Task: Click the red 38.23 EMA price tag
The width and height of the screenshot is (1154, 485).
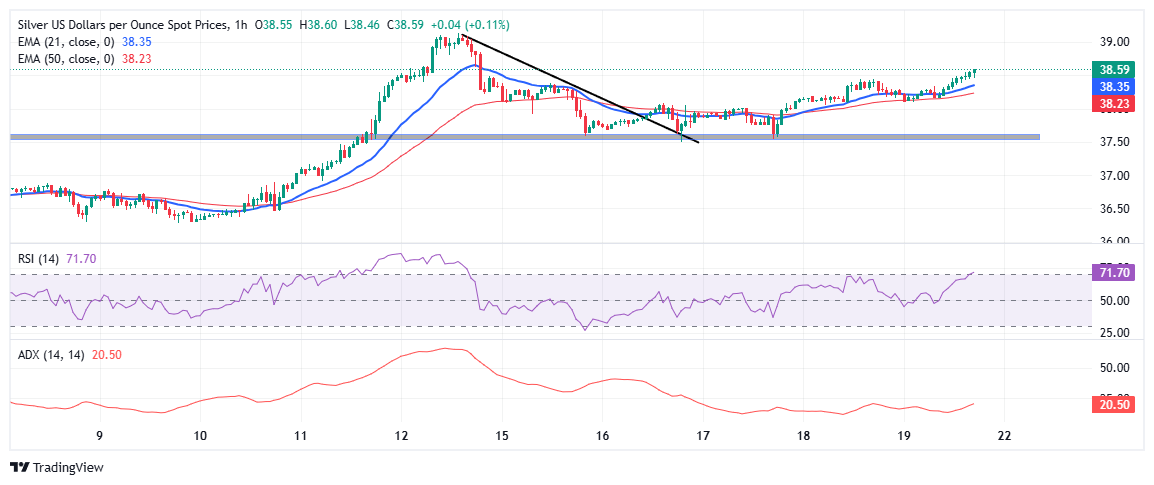Action: point(1114,103)
